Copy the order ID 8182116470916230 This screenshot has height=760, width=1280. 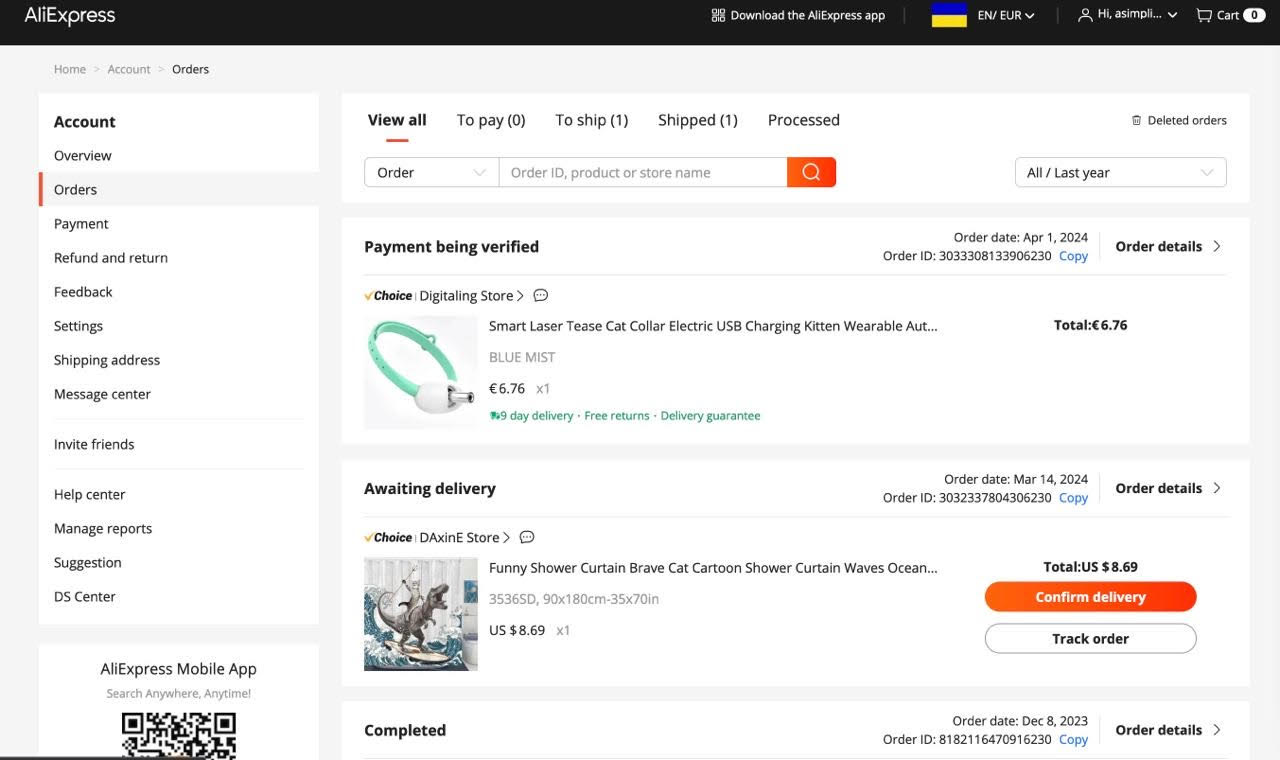point(1073,740)
